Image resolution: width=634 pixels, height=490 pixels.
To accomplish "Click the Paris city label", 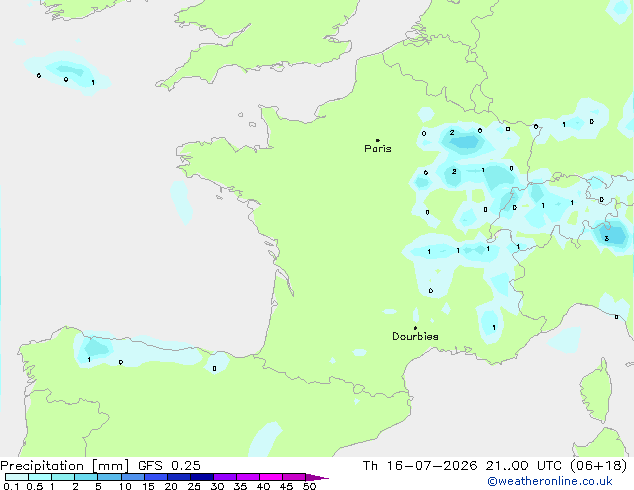I will [x=378, y=149].
